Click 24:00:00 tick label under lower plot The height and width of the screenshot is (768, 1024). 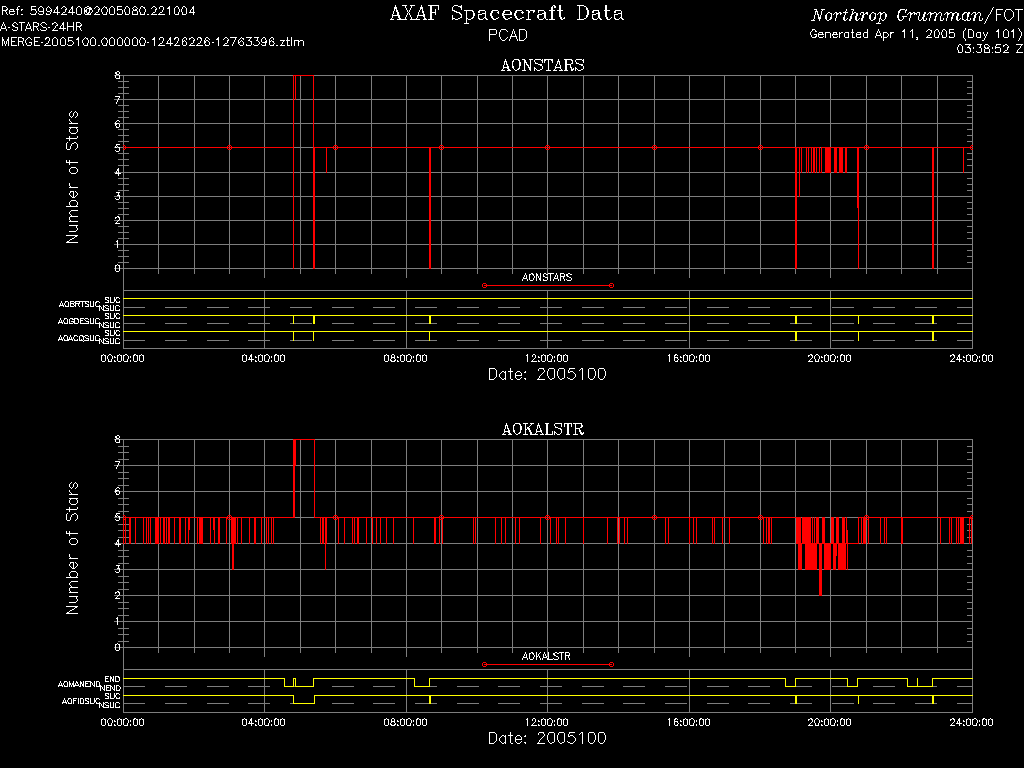tap(971, 722)
